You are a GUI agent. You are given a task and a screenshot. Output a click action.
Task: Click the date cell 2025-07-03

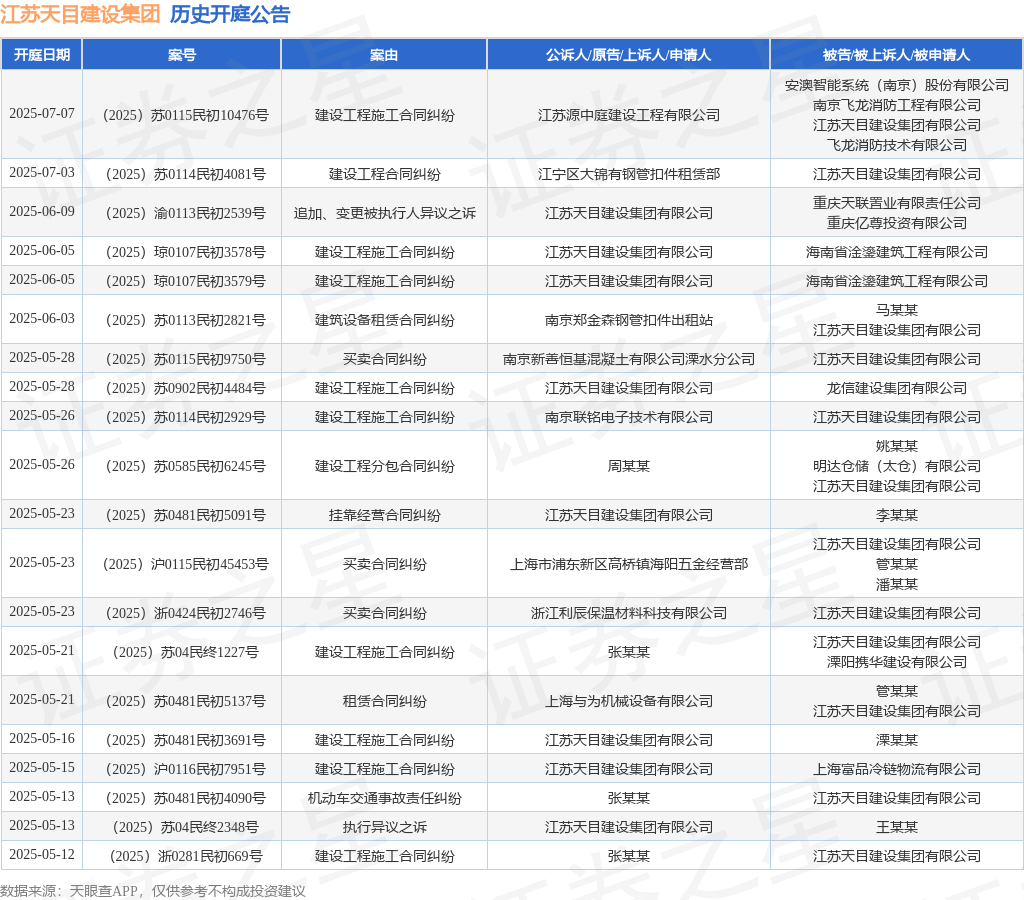click(x=42, y=172)
